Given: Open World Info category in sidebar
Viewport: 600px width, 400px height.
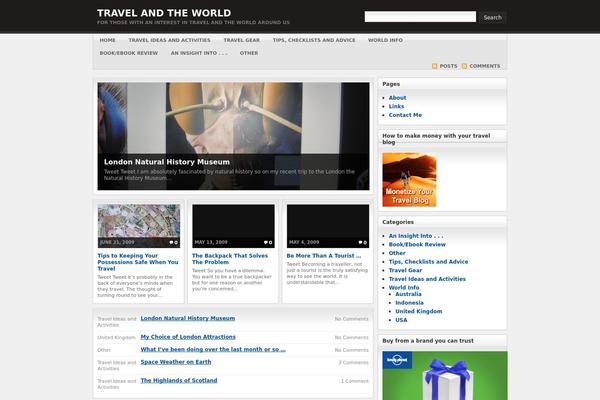Looking at the screenshot, I should [x=404, y=287].
